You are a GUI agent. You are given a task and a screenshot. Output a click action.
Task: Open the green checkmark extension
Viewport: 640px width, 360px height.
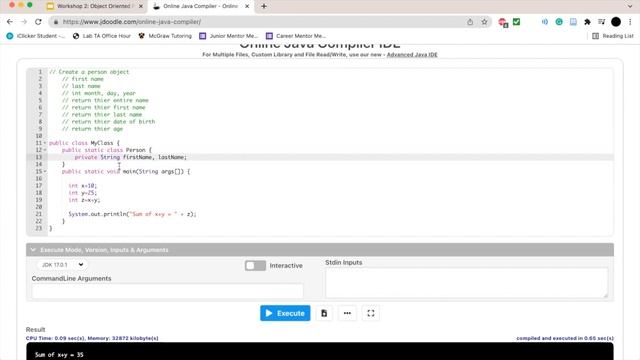click(x=516, y=22)
